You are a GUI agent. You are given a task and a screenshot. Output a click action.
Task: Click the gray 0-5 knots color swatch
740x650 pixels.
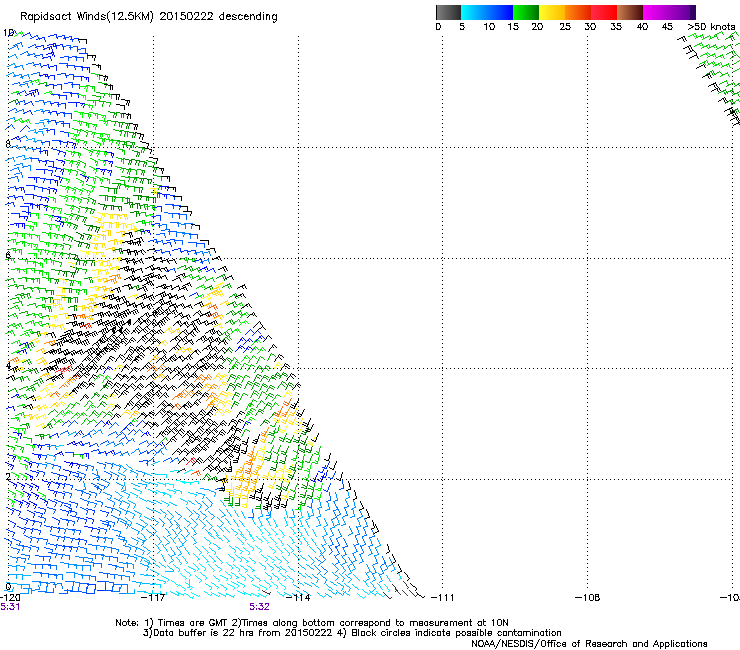coord(448,12)
